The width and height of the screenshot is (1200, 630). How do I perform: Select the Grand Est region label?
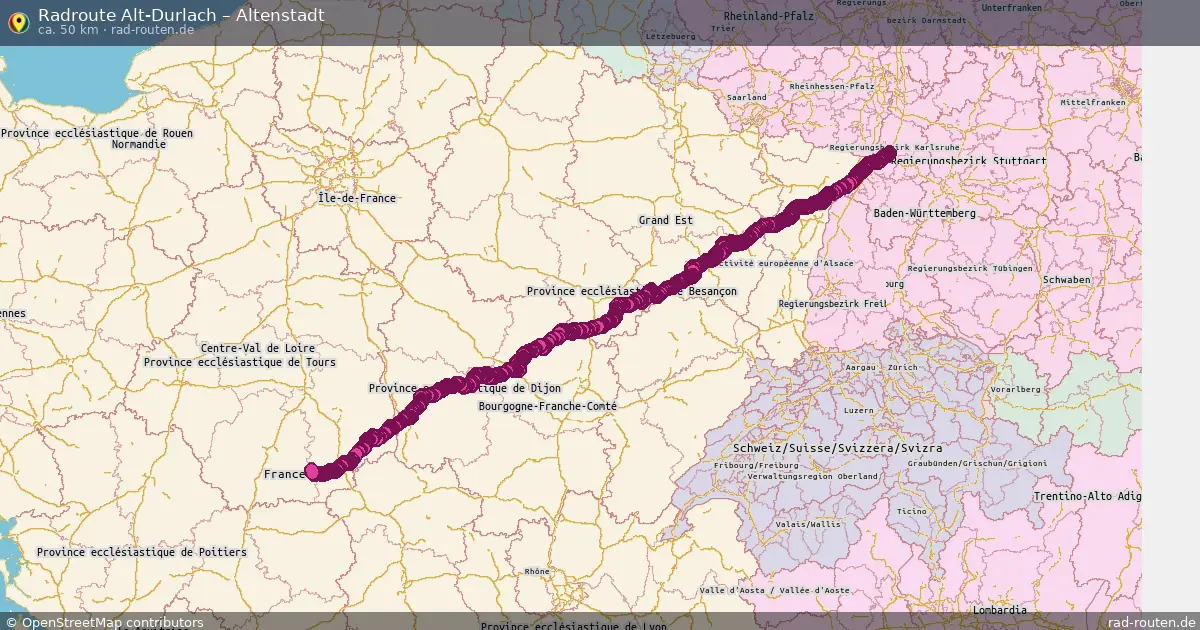click(x=666, y=220)
